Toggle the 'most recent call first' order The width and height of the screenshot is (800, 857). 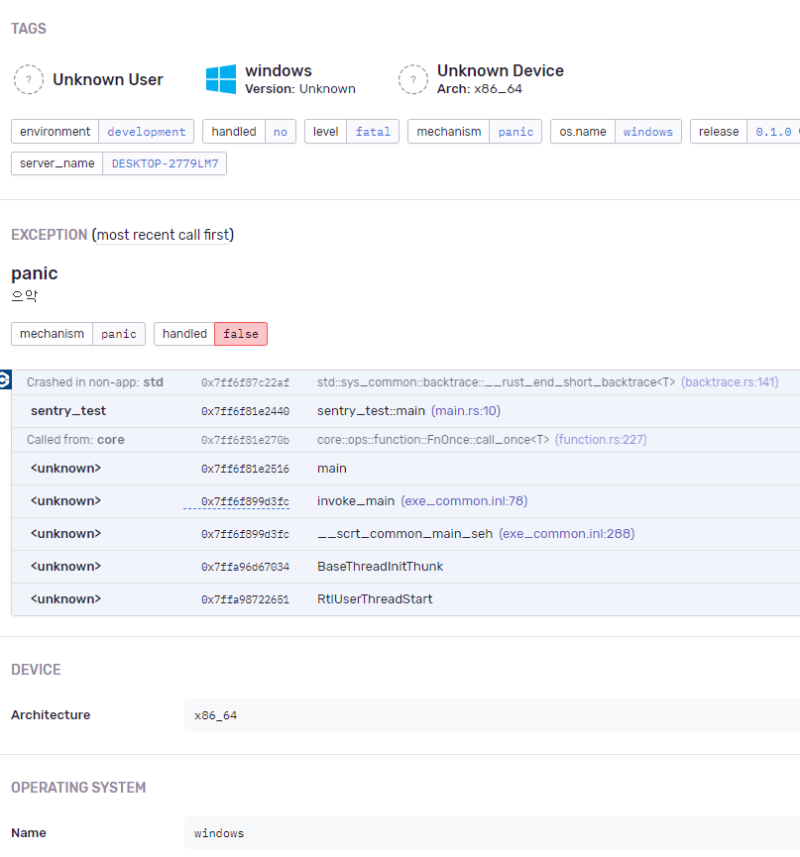[x=163, y=235]
